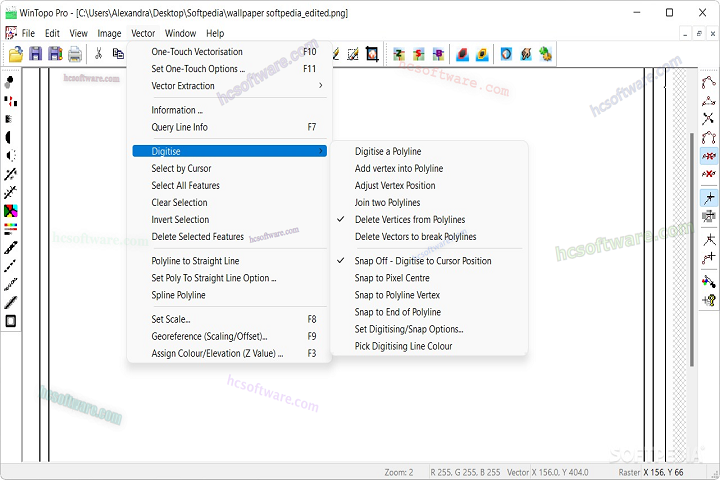This screenshot has width=720, height=480.
Task: Click the rainbow colour bars icon in the left toolbar
Action: [x=10, y=229]
